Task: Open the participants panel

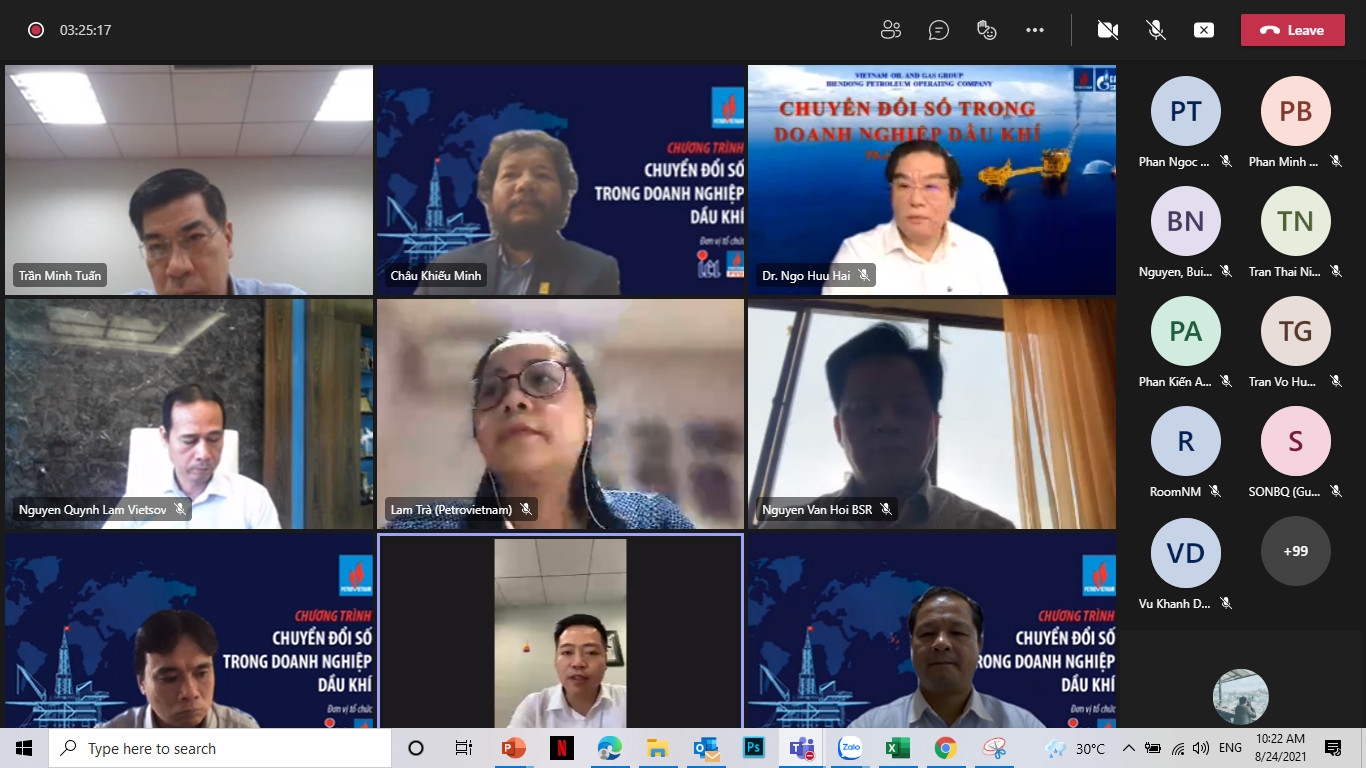Action: pyautogui.click(x=890, y=30)
